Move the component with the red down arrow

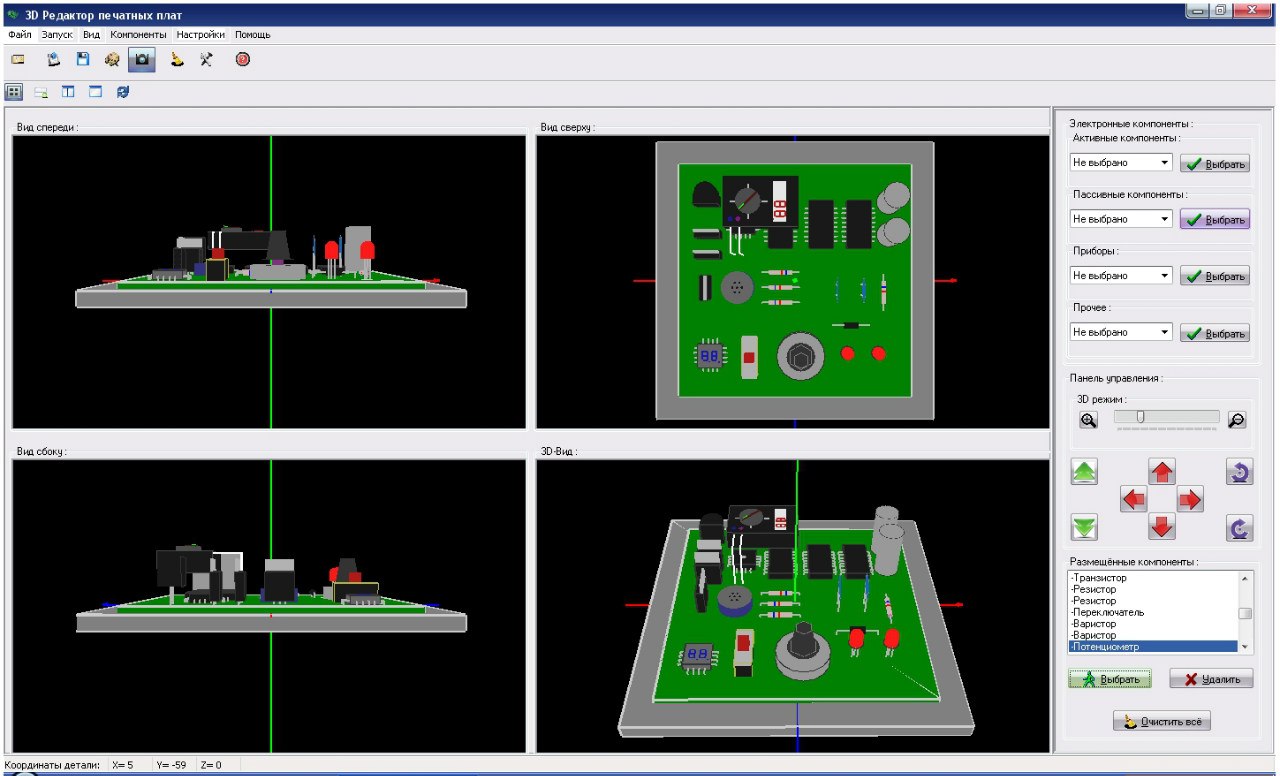tap(1162, 526)
